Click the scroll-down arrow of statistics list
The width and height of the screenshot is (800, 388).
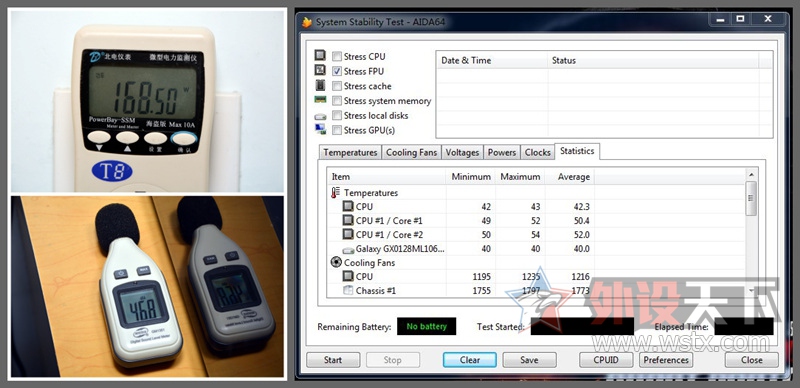[751, 290]
